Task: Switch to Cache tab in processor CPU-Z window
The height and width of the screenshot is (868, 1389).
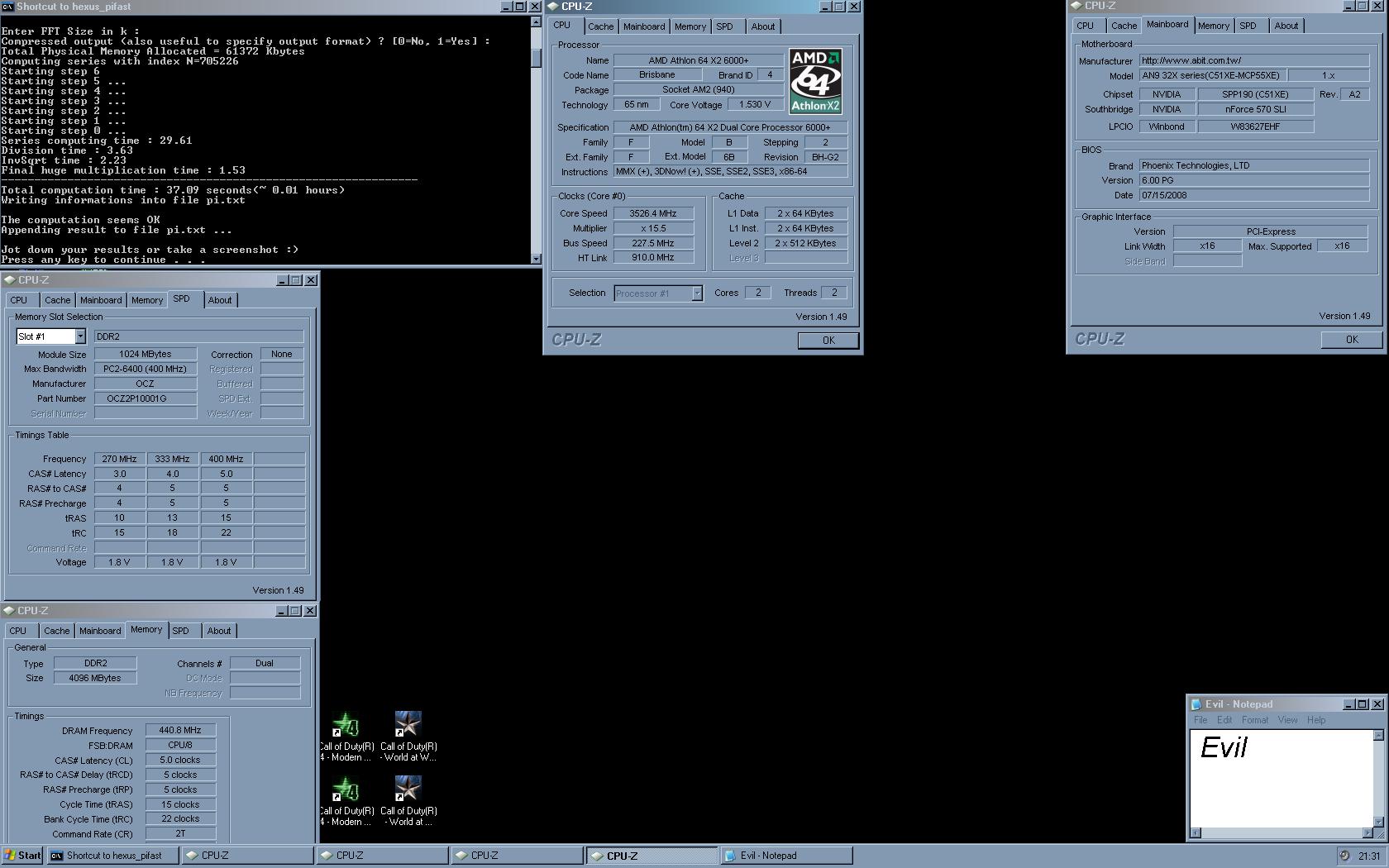Action: [x=601, y=26]
